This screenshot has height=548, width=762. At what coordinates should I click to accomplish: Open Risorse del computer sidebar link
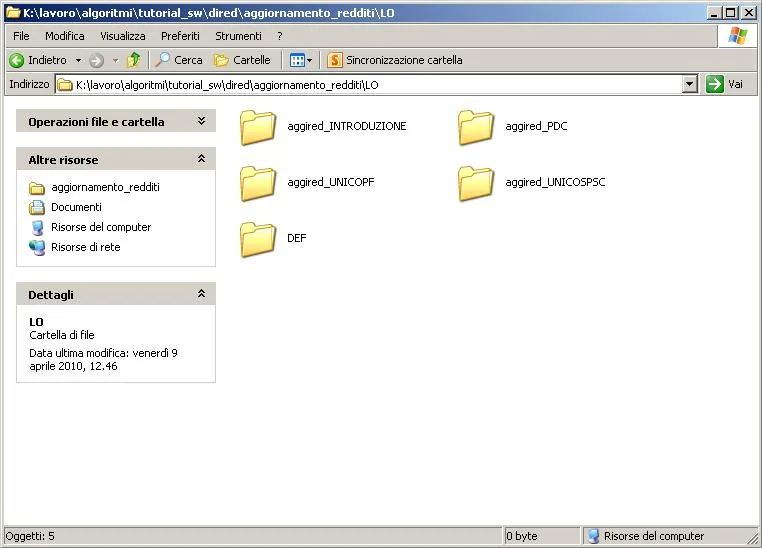[90, 227]
